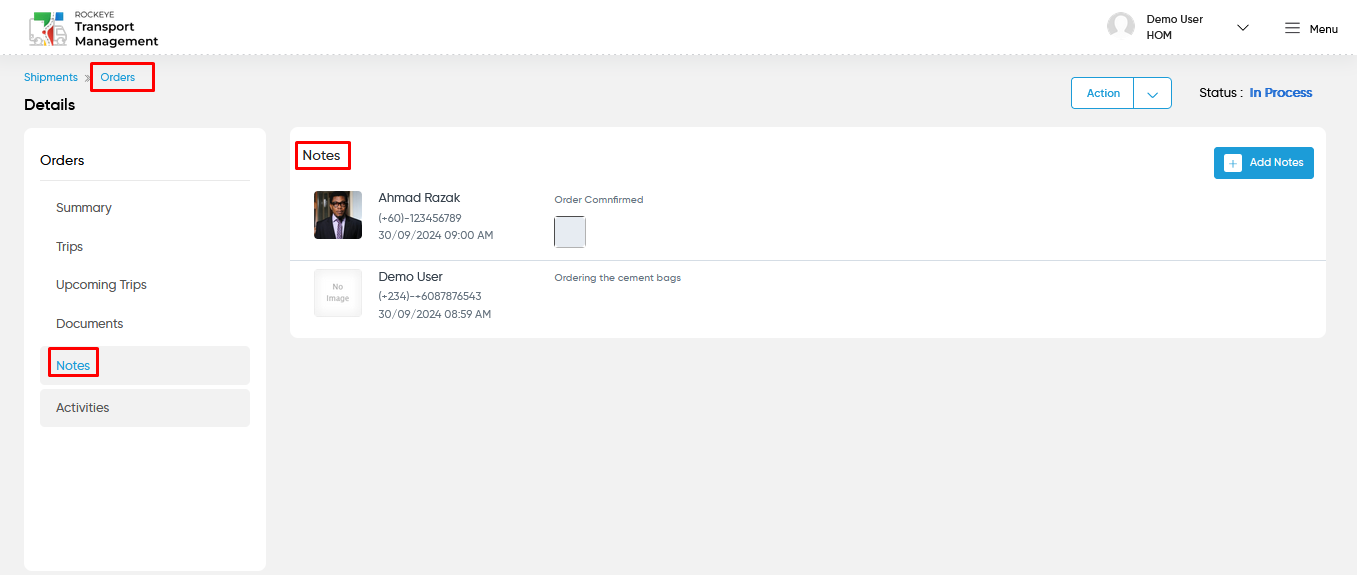Viewport: 1357px width, 575px height.
Task: Open Ahmad Razak's profile photo
Action: pyautogui.click(x=338, y=215)
